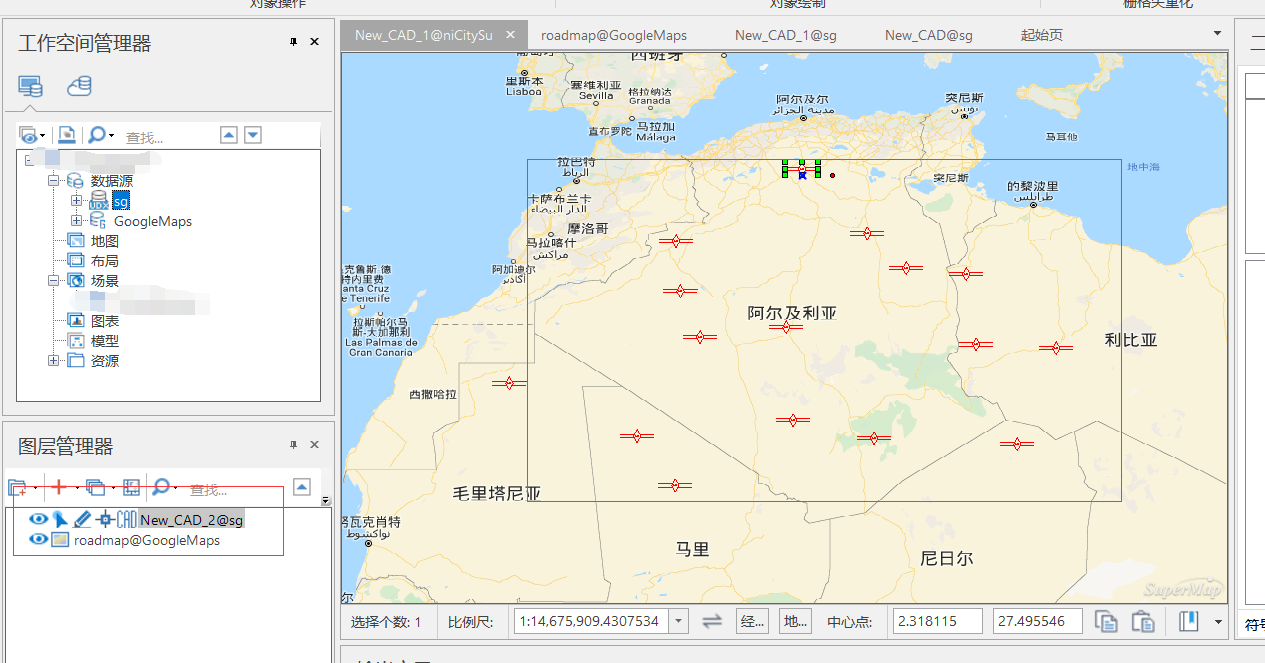Switch to the New_CAD_1@sg tab
1265x663 pixels.
click(786, 35)
